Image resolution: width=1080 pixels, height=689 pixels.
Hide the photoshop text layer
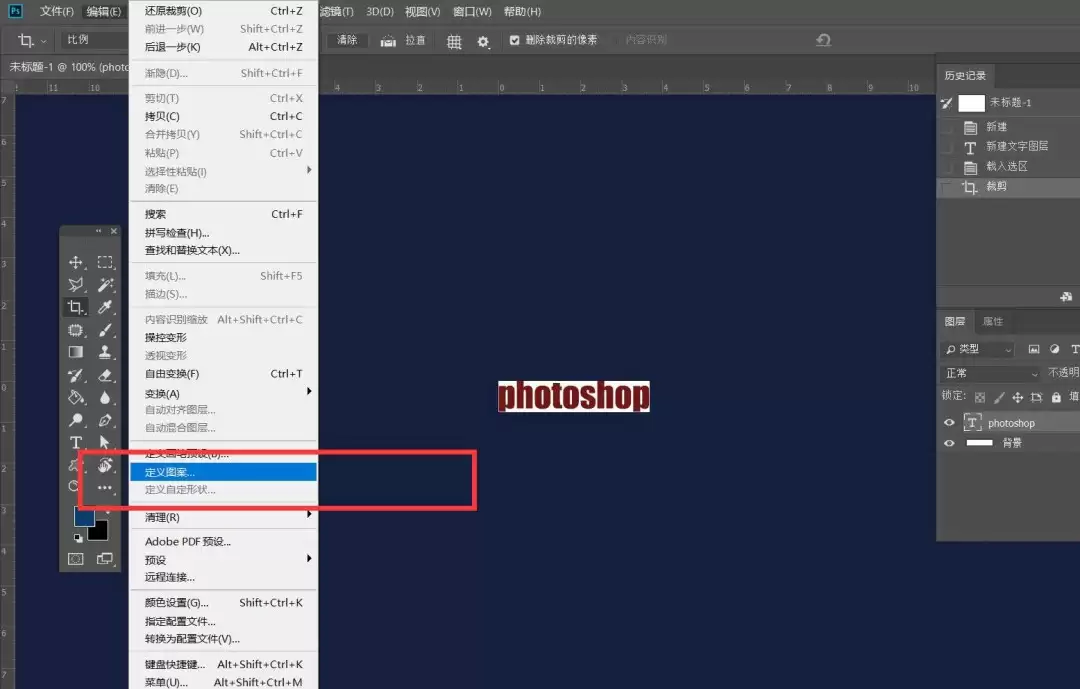[x=949, y=423]
